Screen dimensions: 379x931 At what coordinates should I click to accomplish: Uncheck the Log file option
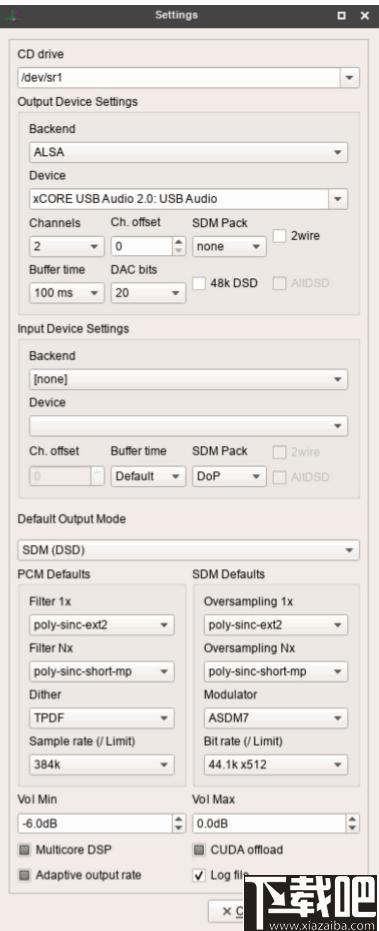(199, 875)
